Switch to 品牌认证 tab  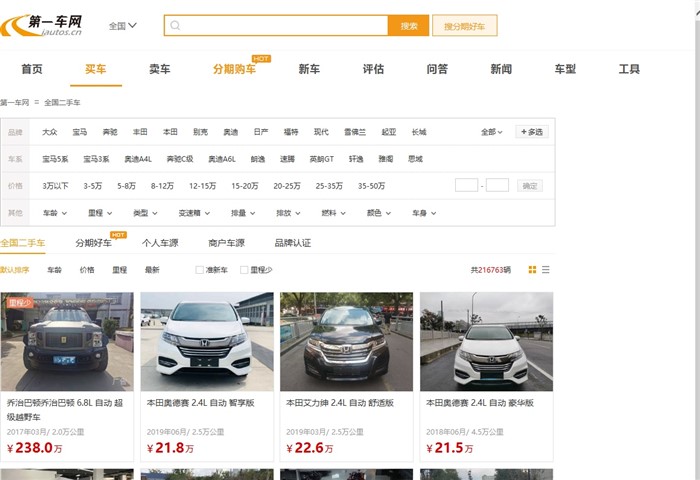coord(293,243)
